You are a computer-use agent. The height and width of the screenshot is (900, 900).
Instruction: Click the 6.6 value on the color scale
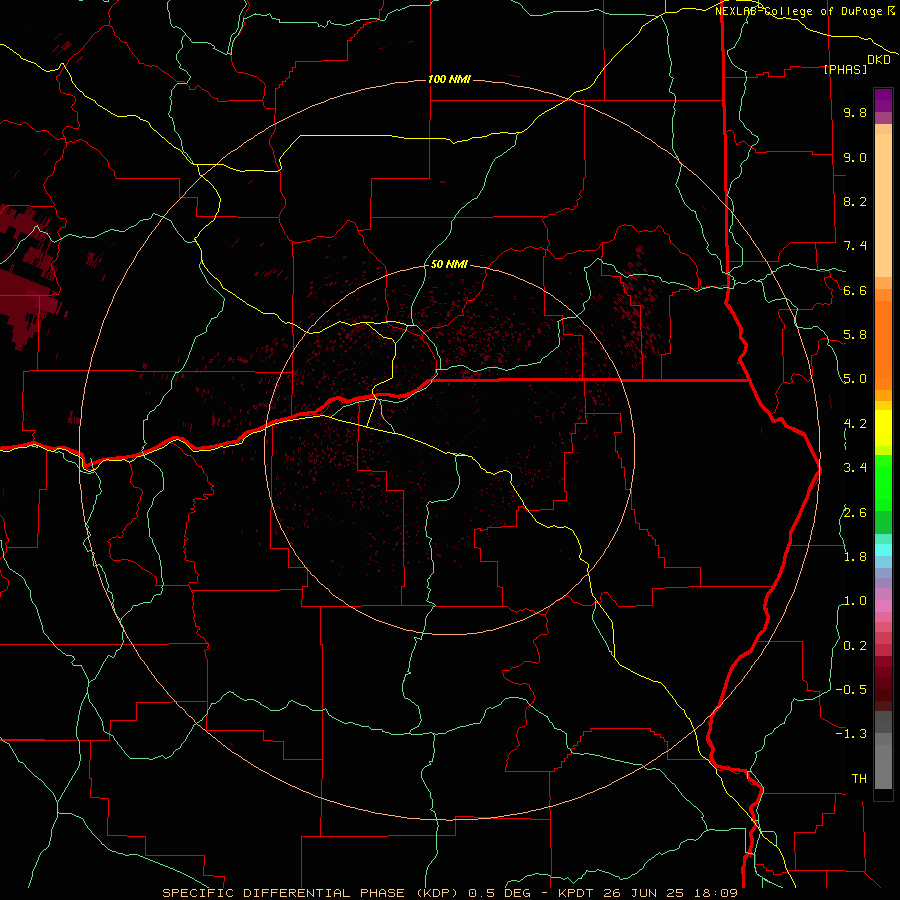(855, 290)
